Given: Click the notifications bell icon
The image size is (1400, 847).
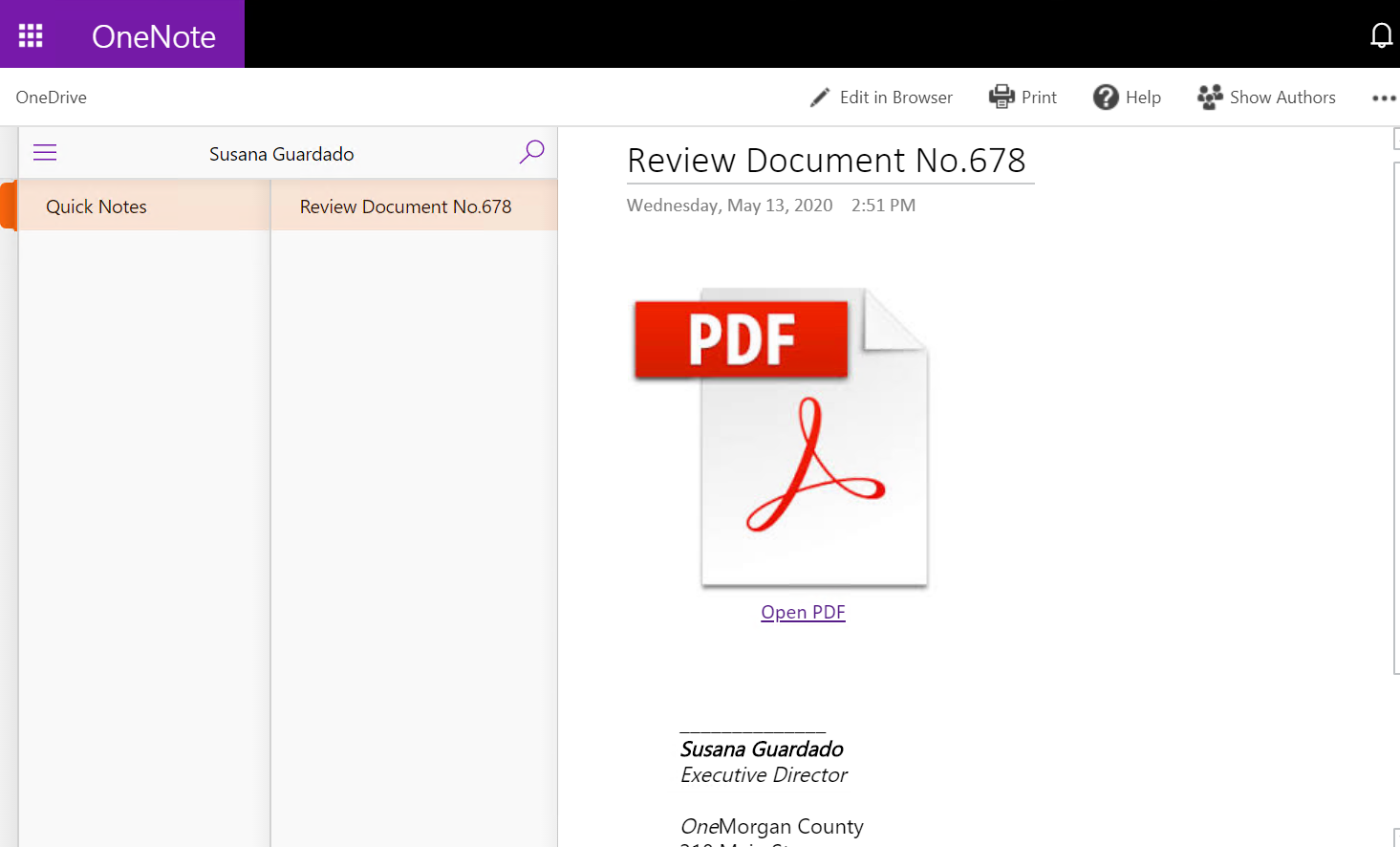Looking at the screenshot, I should 1381,35.
